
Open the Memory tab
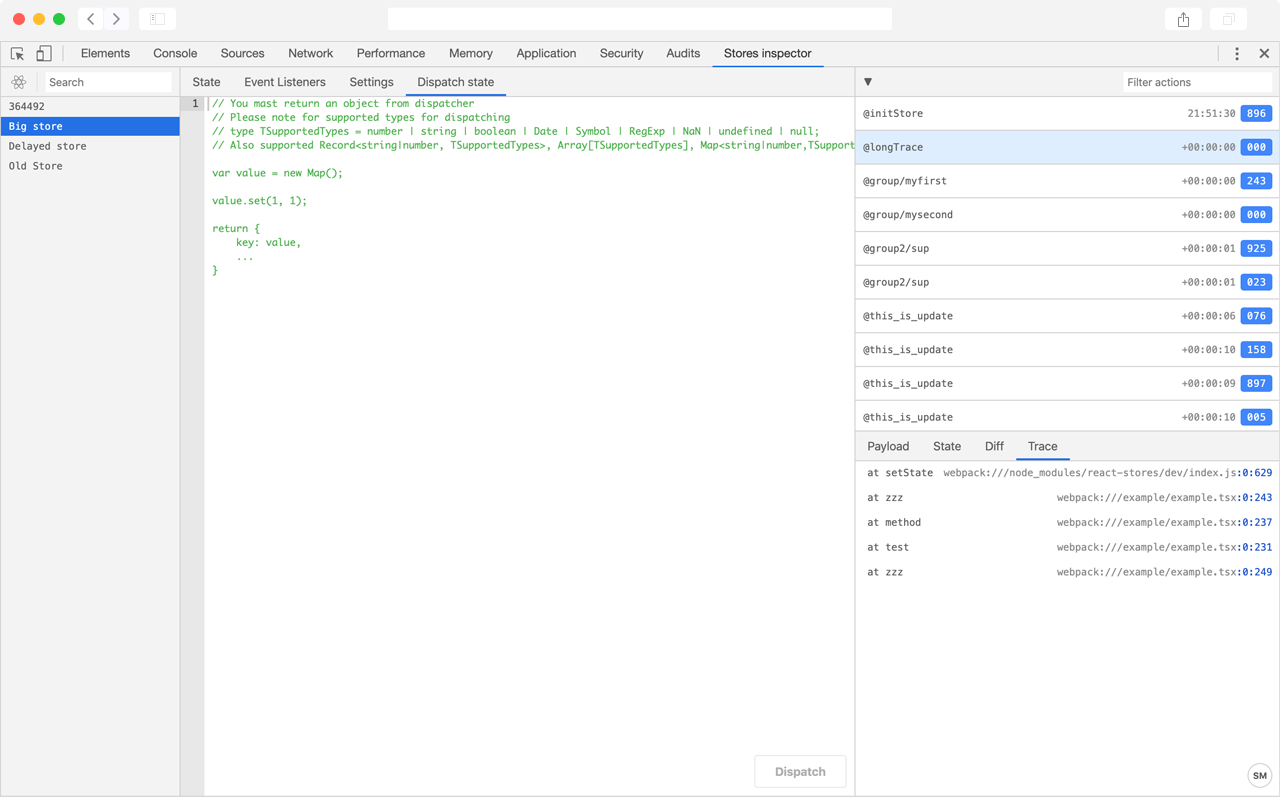click(470, 54)
